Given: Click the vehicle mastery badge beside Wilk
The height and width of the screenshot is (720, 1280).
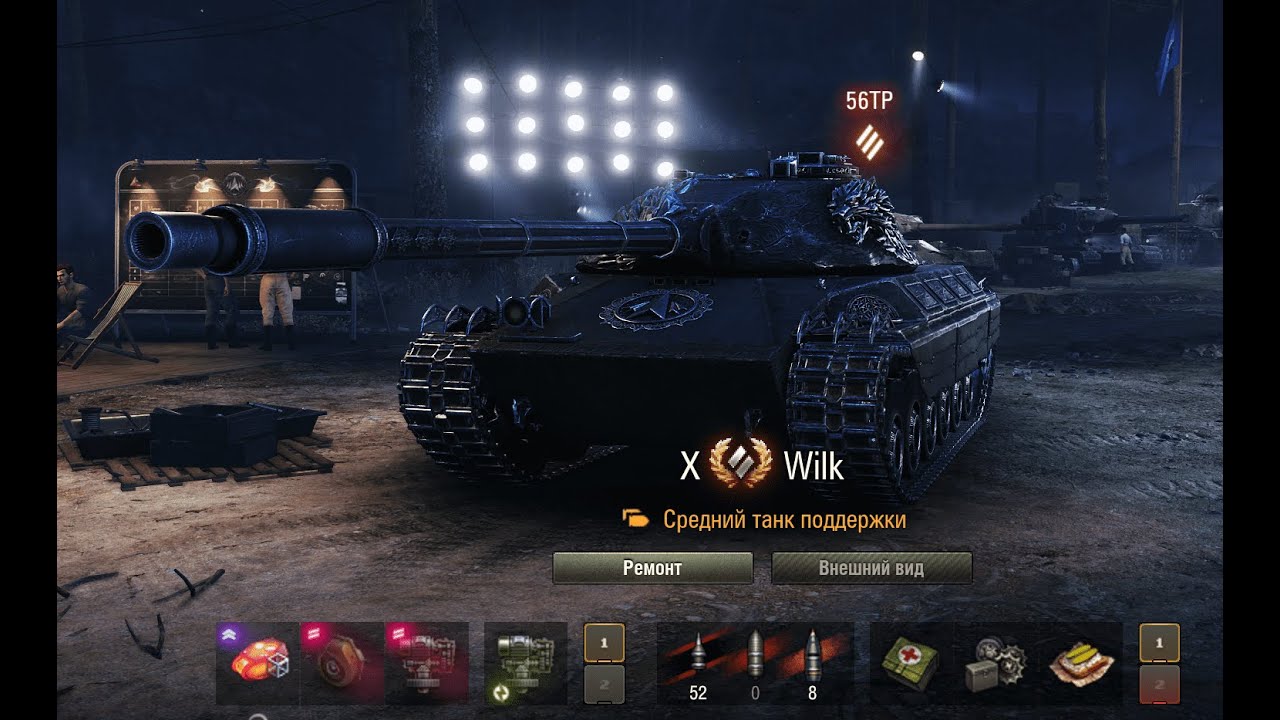Looking at the screenshot, I should click(741, 465).
